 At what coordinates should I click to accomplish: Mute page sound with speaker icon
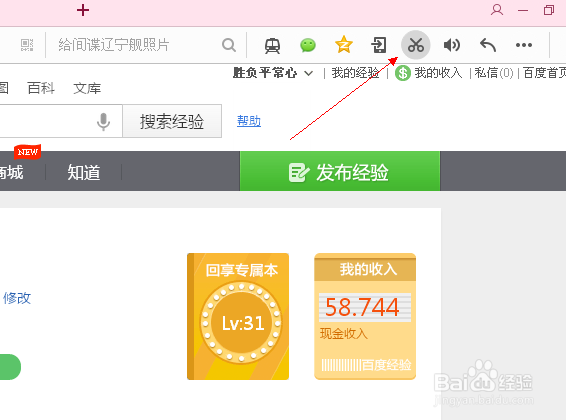pos(452,45)
